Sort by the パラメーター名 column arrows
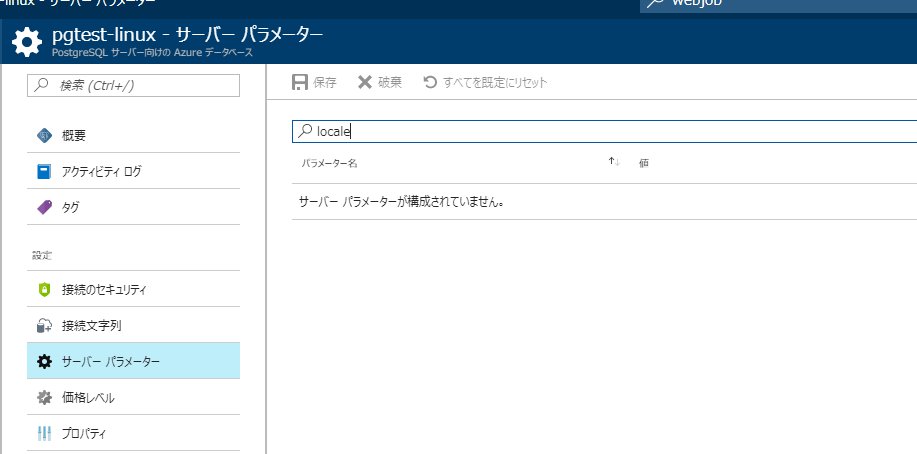 [x=614, y=162]
